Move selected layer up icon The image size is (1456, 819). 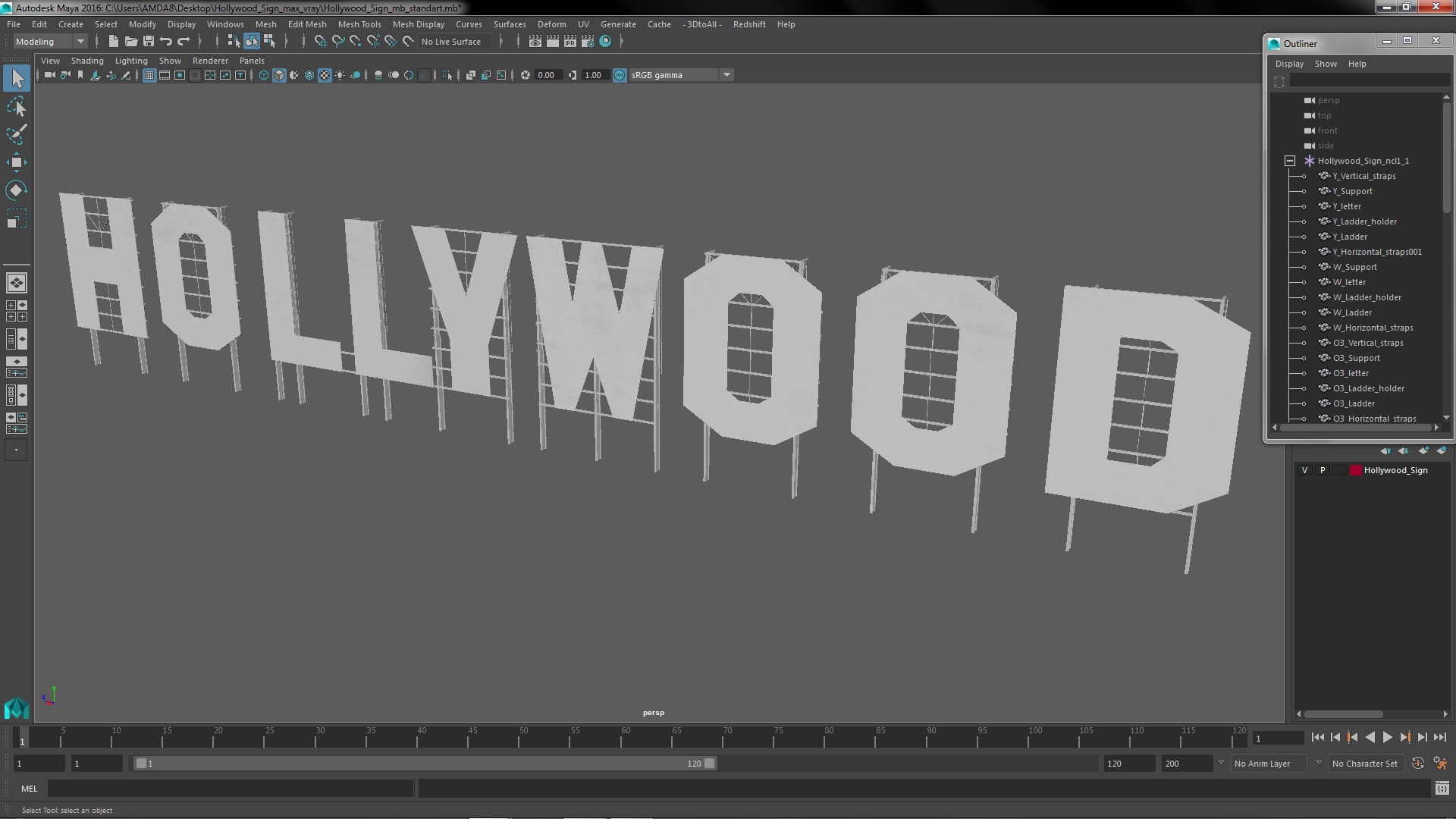click(1386, 450)
